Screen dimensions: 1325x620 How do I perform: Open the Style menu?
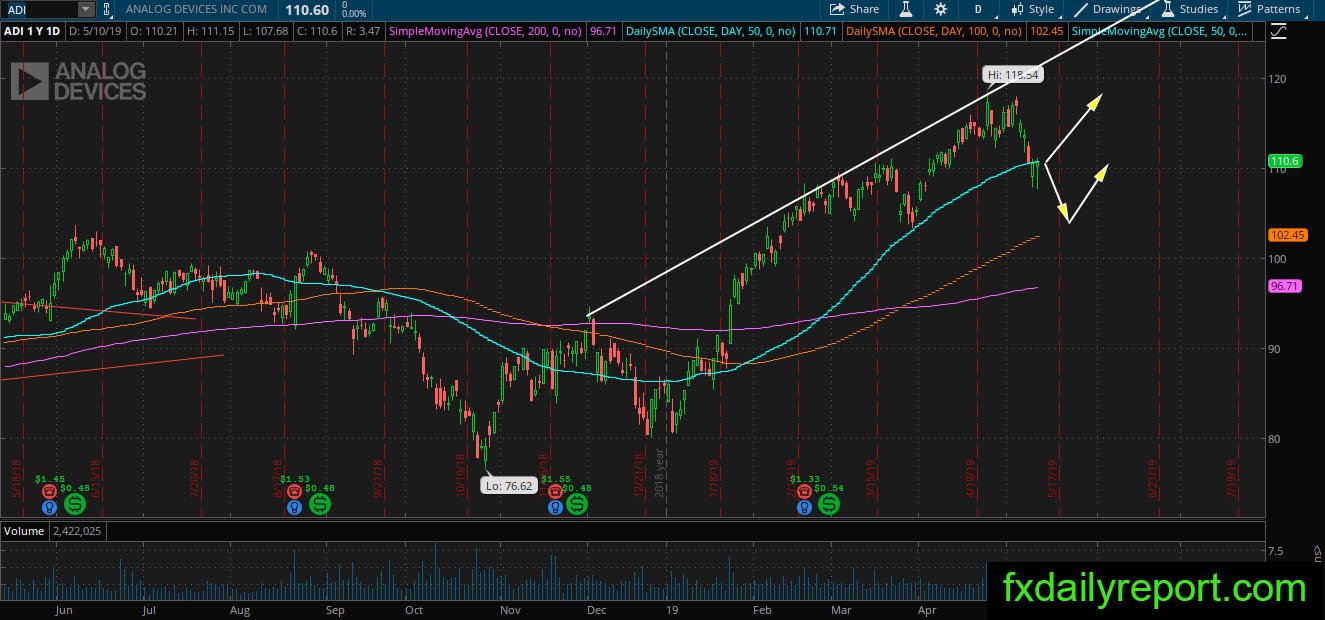(x=1032, y=9)
